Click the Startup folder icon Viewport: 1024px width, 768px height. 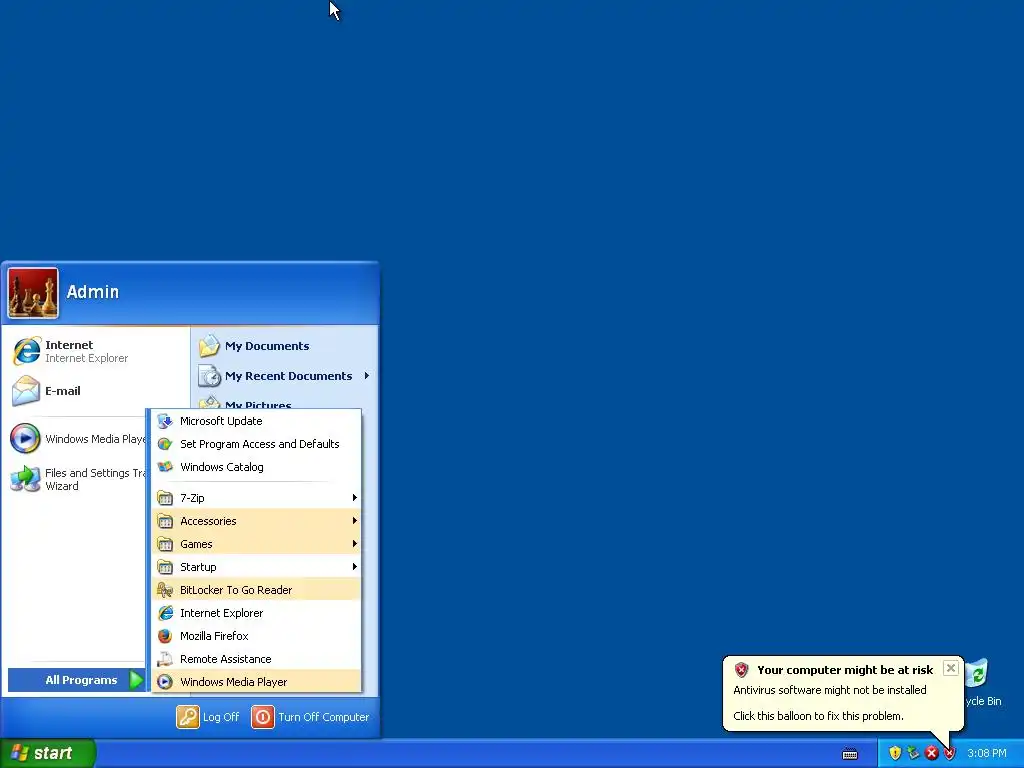(x=165, y=567)
